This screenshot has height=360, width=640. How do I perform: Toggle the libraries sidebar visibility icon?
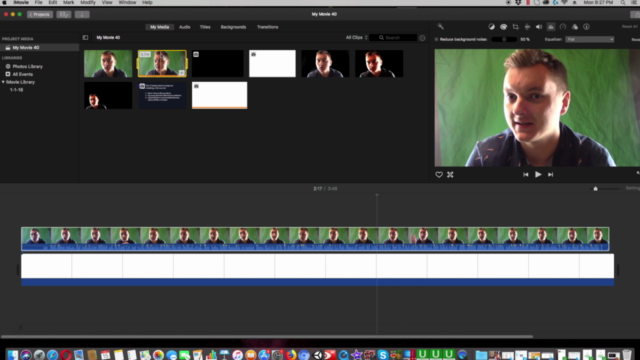coord(85,38)
